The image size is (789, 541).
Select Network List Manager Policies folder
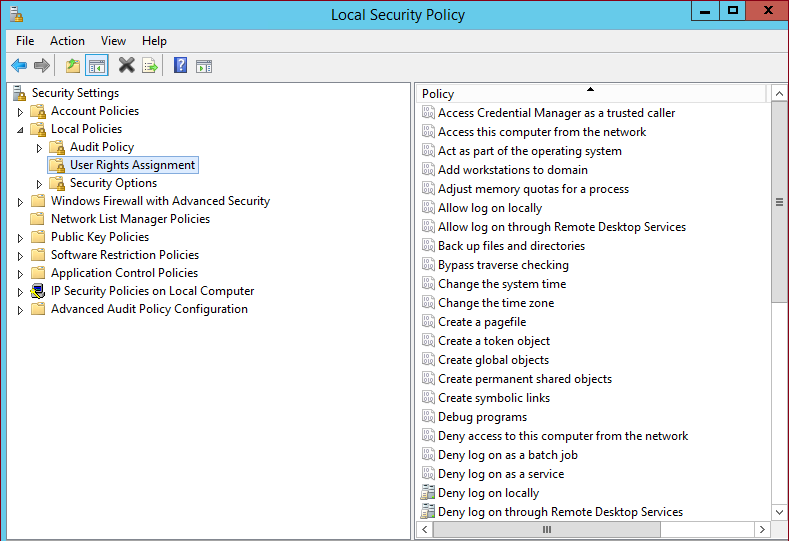130,219
